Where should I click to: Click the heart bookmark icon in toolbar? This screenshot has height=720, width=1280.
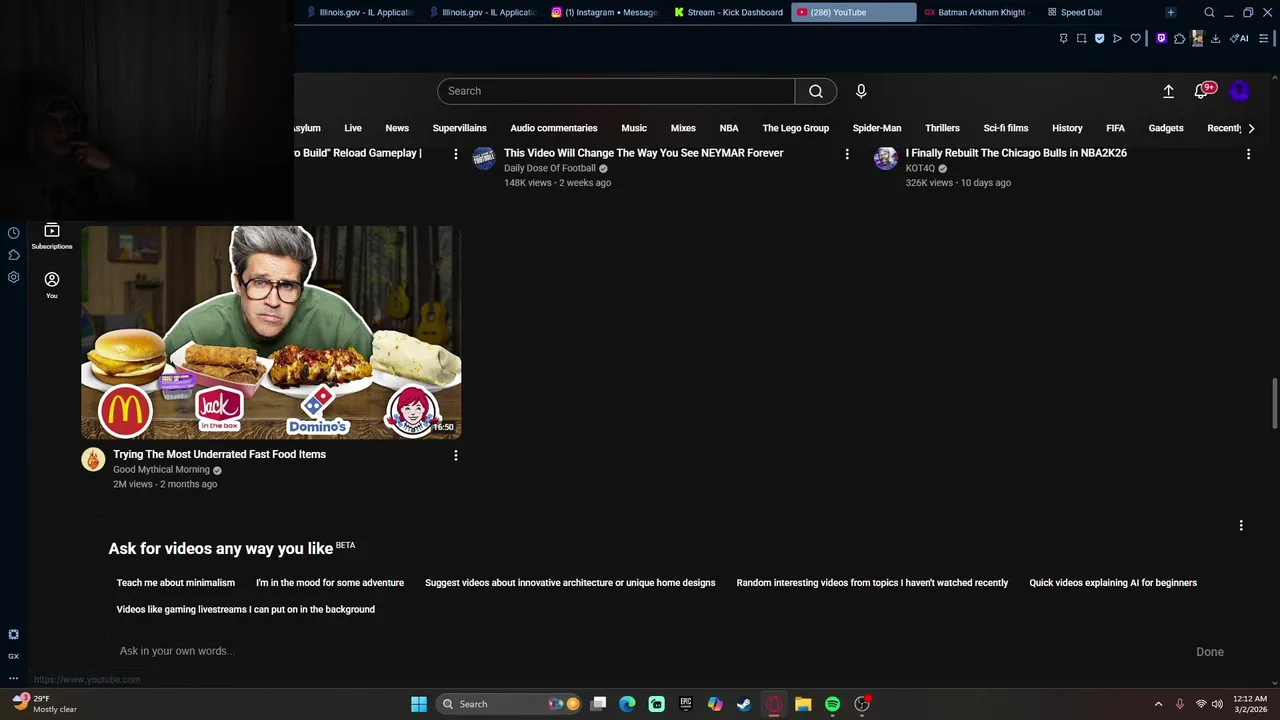(x=1135, y=39)
